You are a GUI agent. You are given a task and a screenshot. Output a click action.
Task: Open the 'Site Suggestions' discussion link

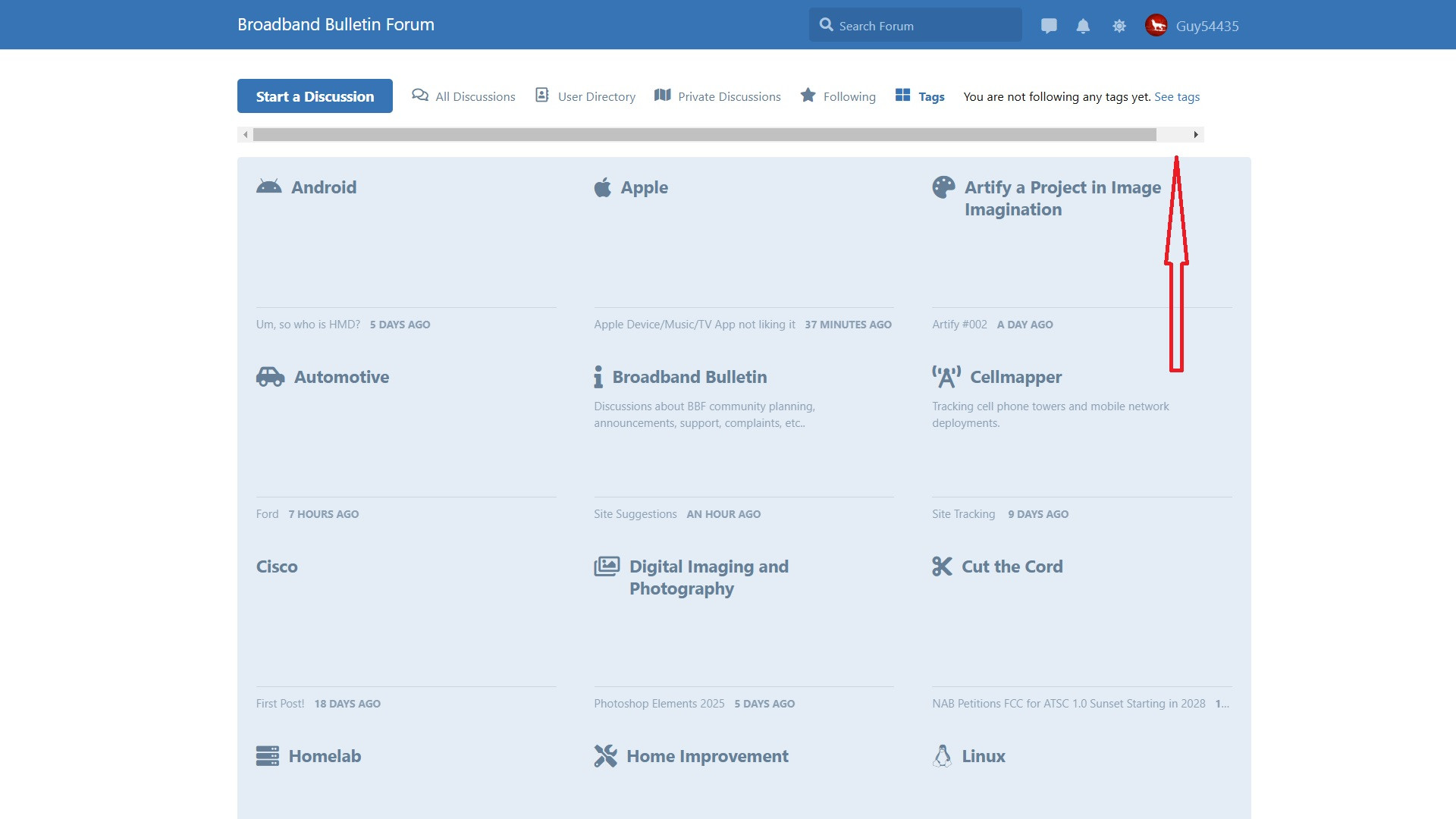tap(635, 514)
